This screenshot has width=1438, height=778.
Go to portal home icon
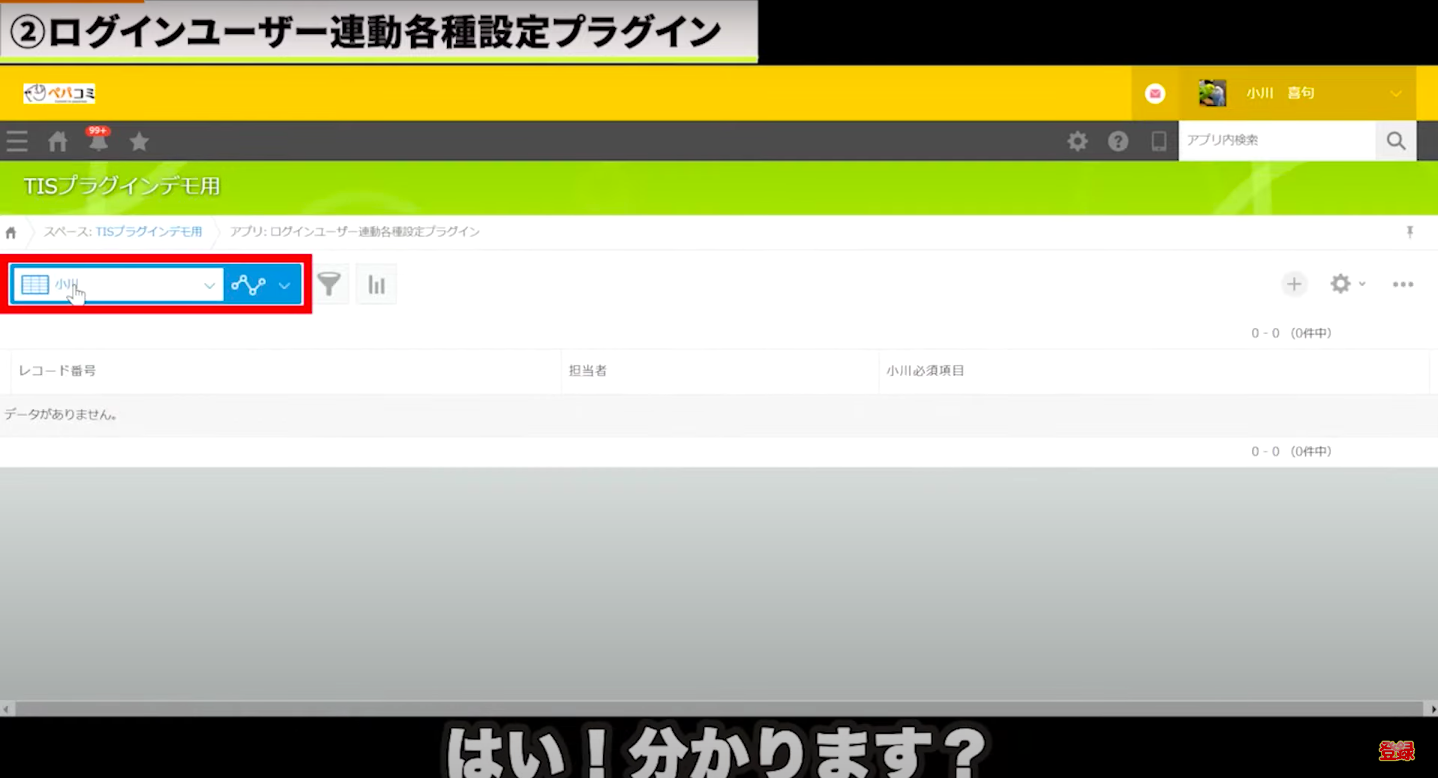[58, 142]
